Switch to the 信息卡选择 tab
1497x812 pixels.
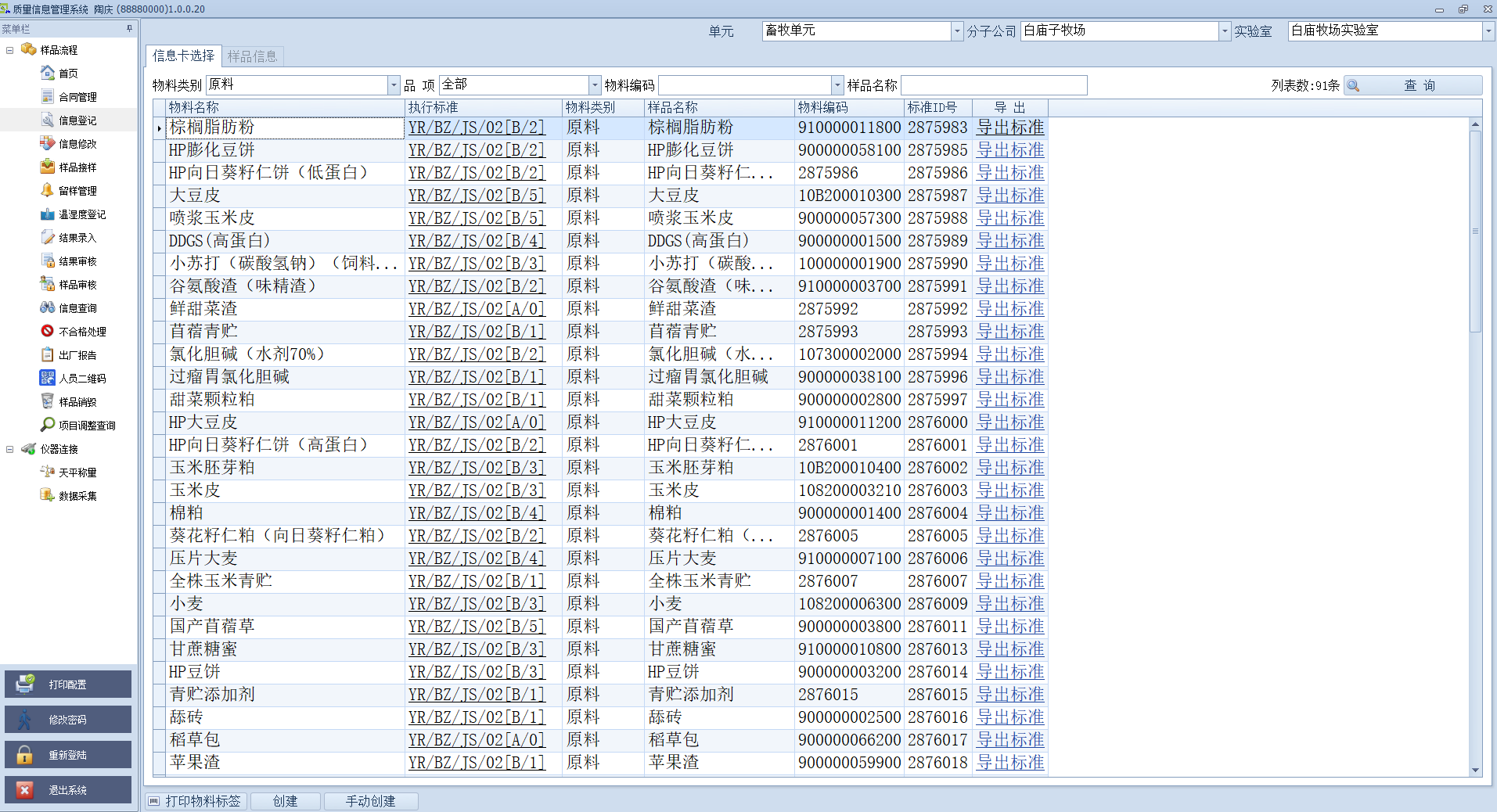[x=183, y=56]
